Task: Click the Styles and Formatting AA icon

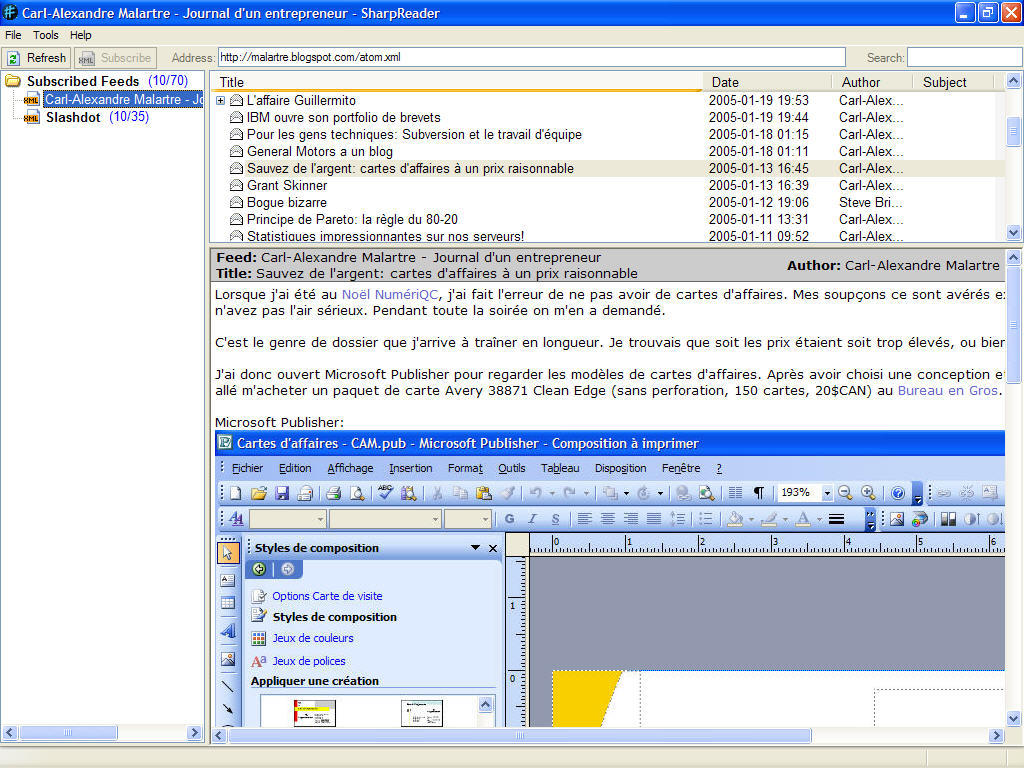Action: tap(236, 519)
